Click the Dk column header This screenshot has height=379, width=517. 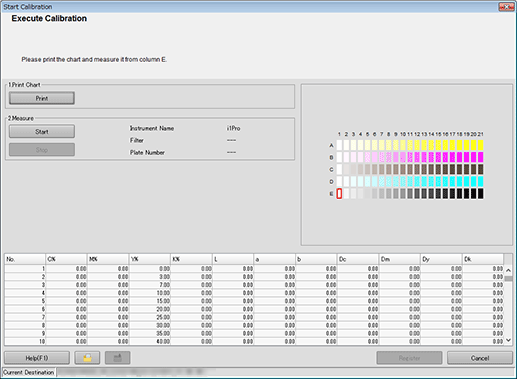[483, 259]
